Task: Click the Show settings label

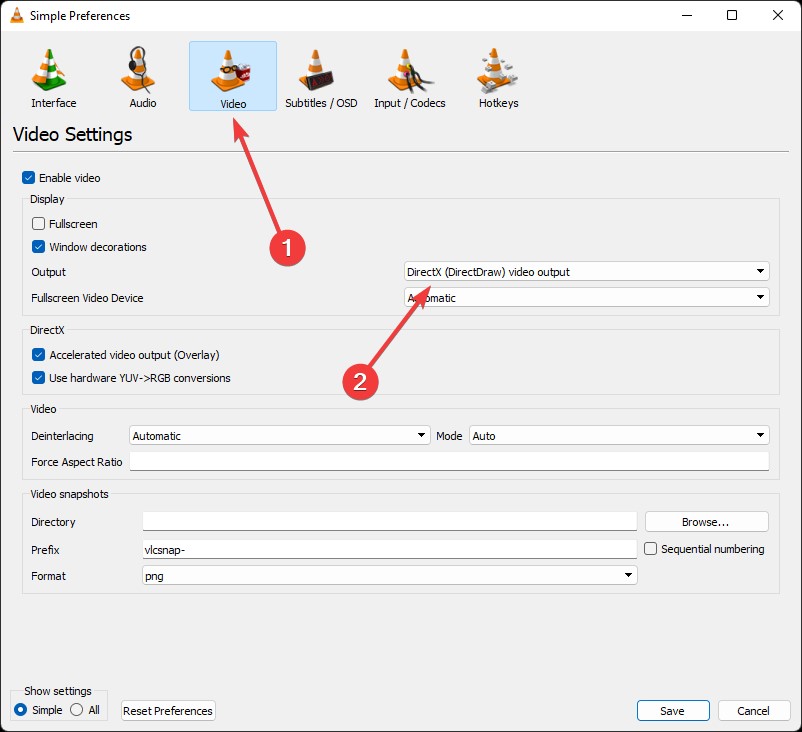Action: (58, 691)
